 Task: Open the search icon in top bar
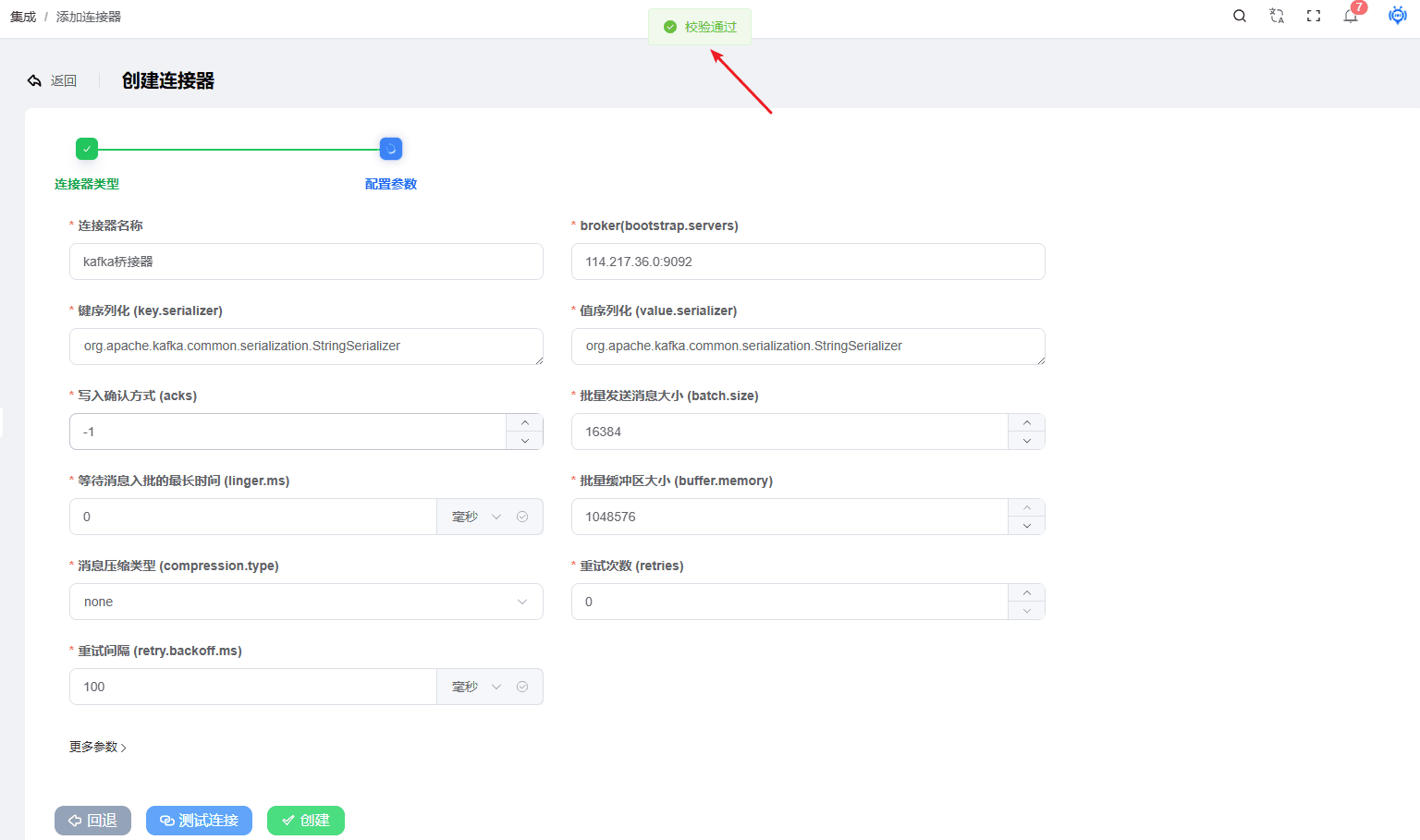pyautogui.click(x=1240, y=16)
